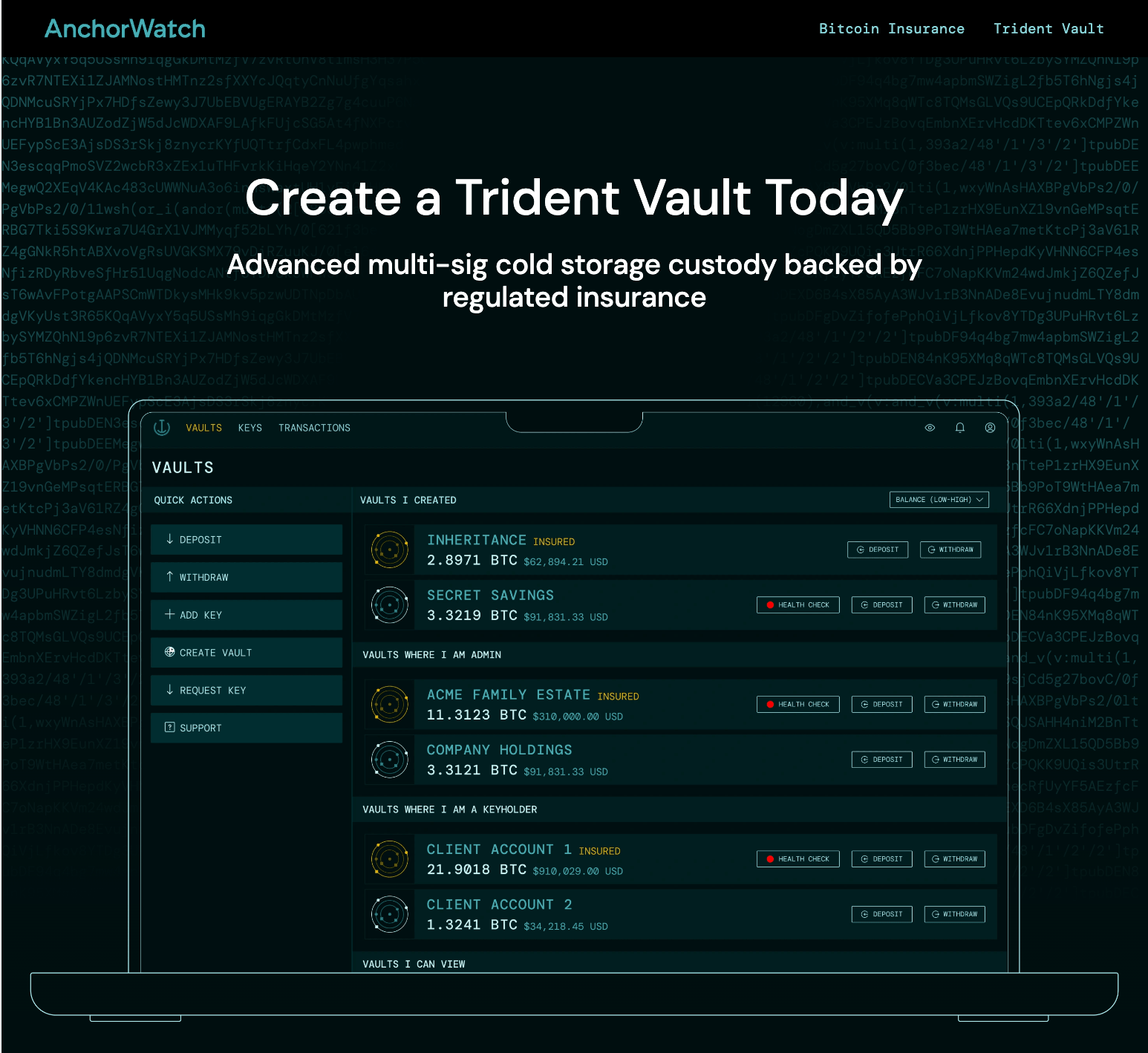1148x1053 pixels.
Task: Click Insured tag on Acme Family Estate
Action: pyautogui.click(x=618, y=697)
